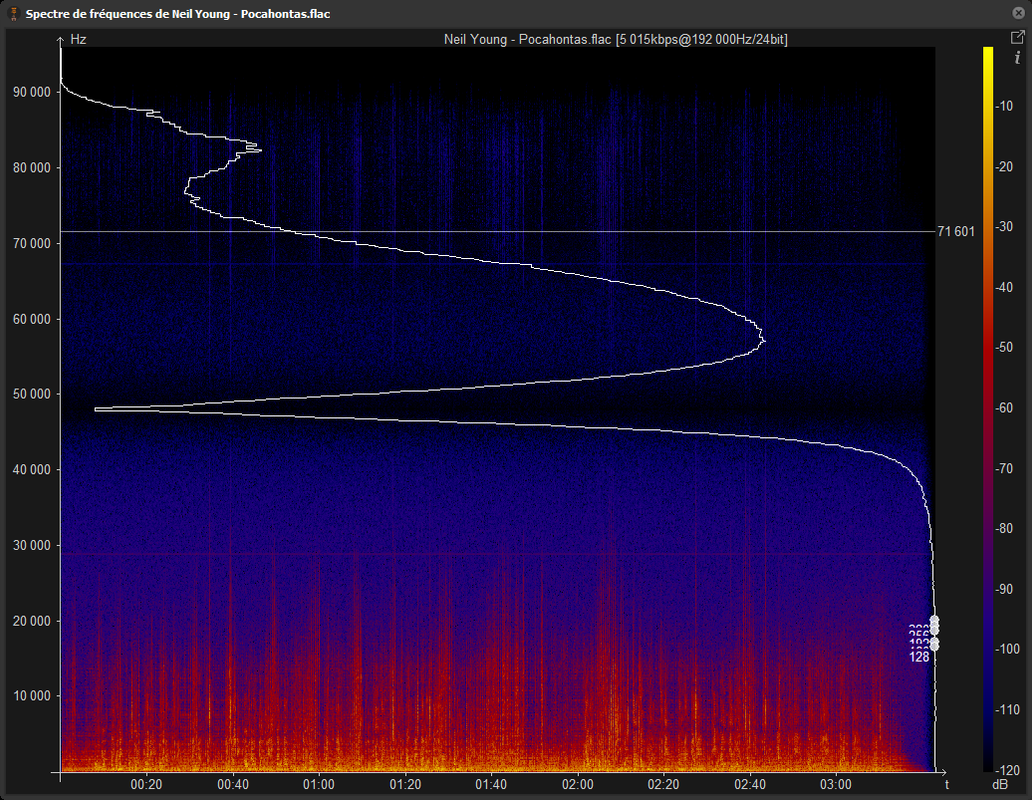Click the '00:20' time label

146,784
